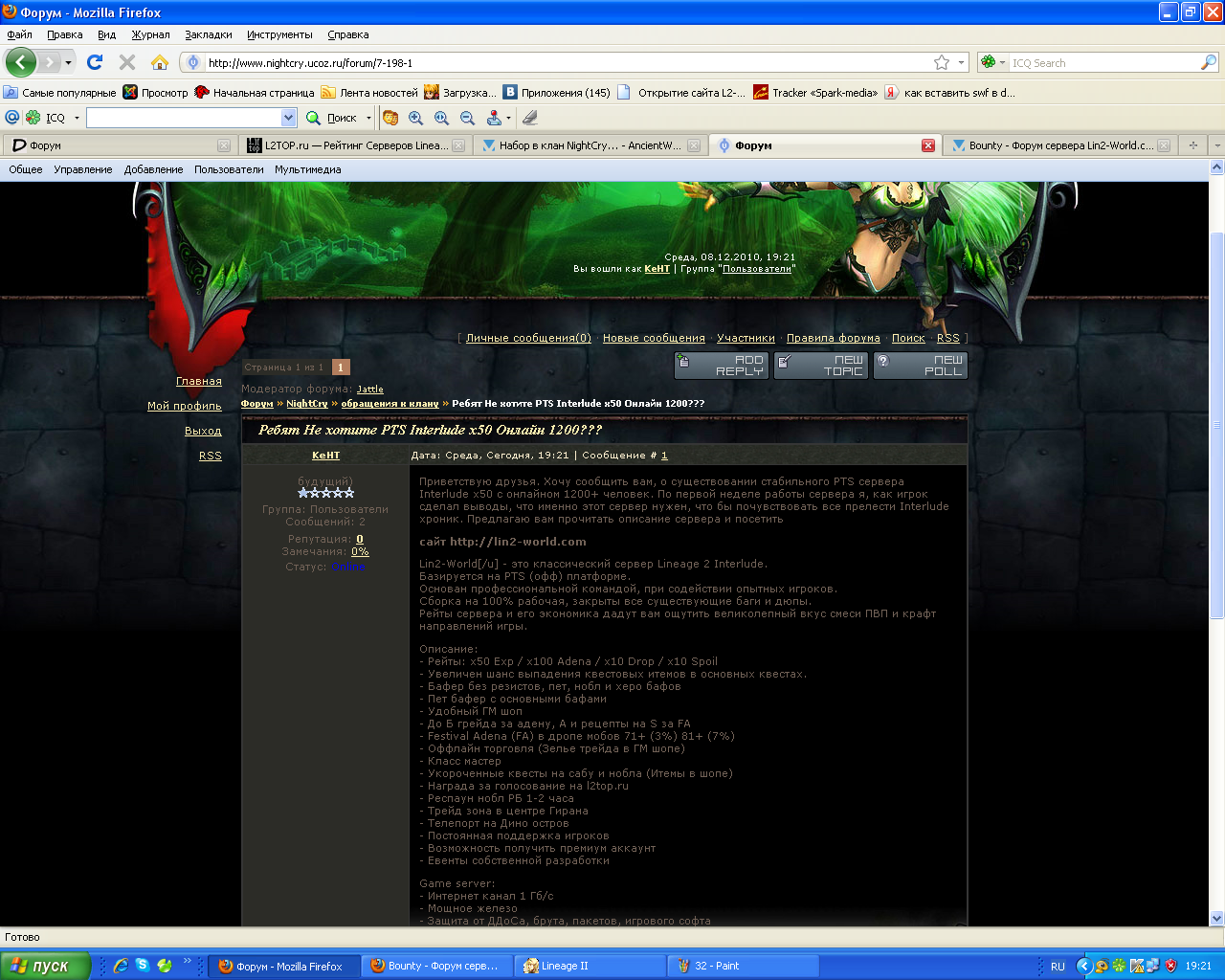Click the zoom reset magnifier on the ICQ toolbar

click(x=441, y=118)
